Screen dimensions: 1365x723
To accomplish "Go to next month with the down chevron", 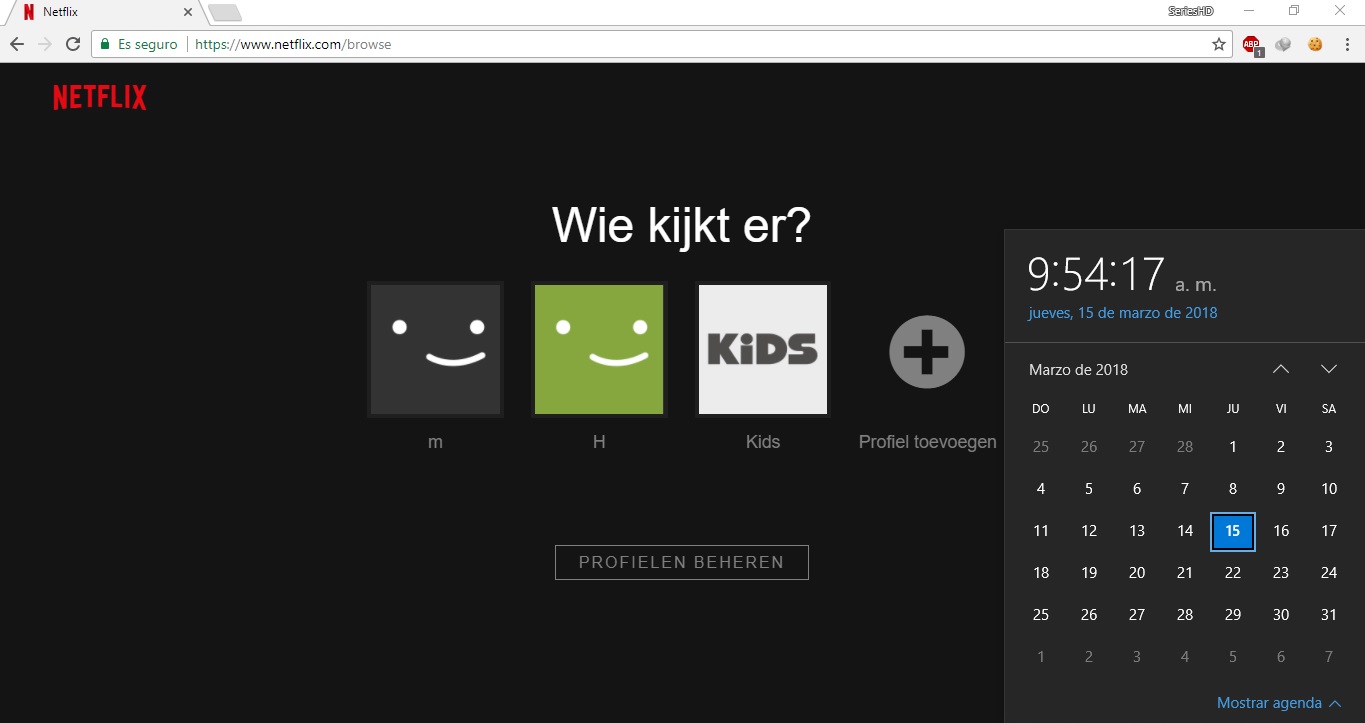I will pyautogui.click(x=1329, y=369).
